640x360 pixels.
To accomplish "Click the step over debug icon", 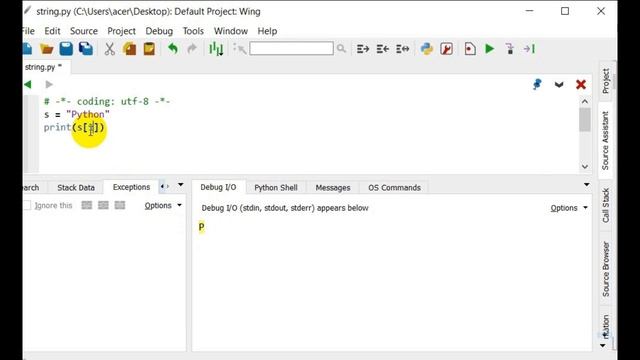I will click(x=529, y=49).
